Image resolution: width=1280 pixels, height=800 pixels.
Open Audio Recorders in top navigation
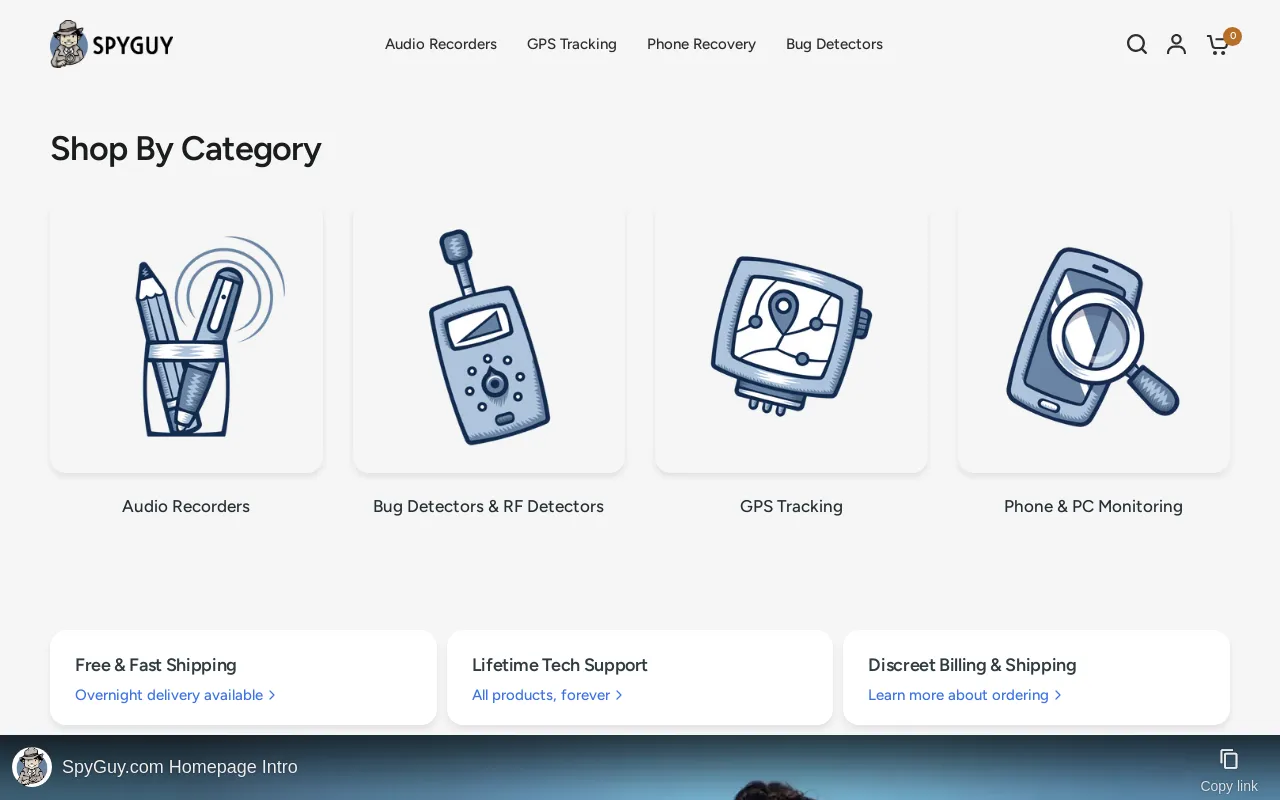tap(441, 44)
